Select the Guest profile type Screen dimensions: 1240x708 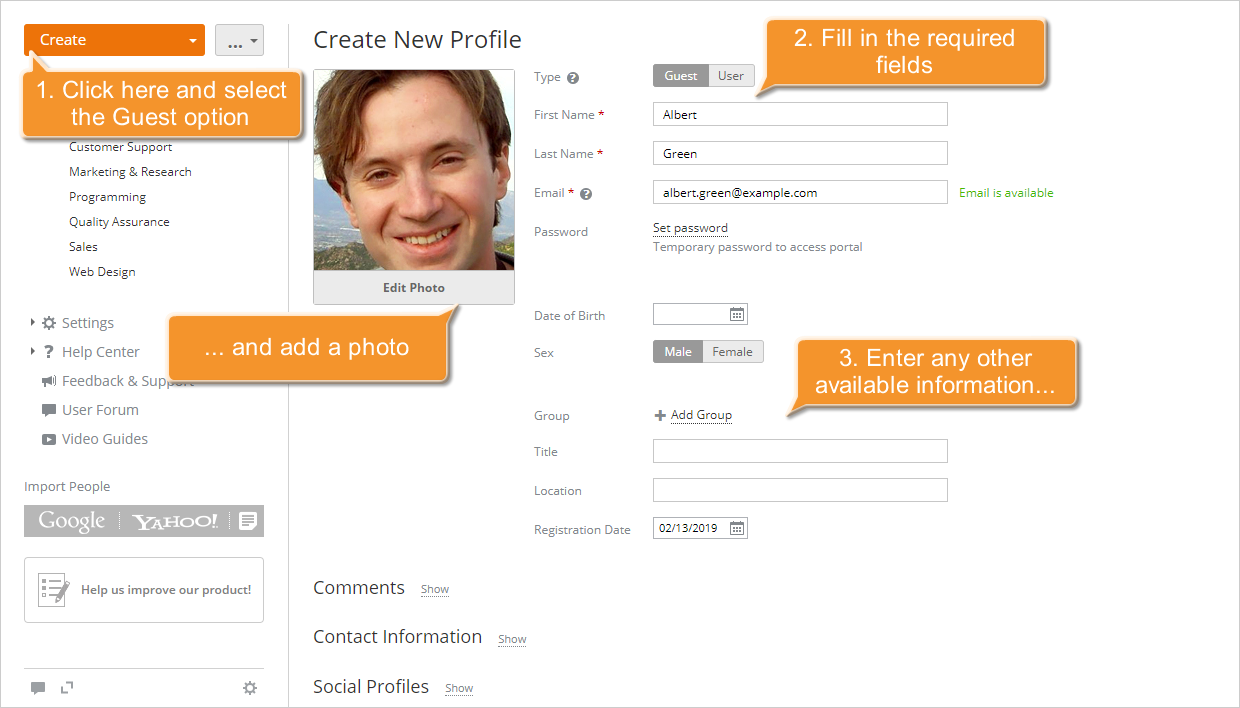[x=680, y=75]
